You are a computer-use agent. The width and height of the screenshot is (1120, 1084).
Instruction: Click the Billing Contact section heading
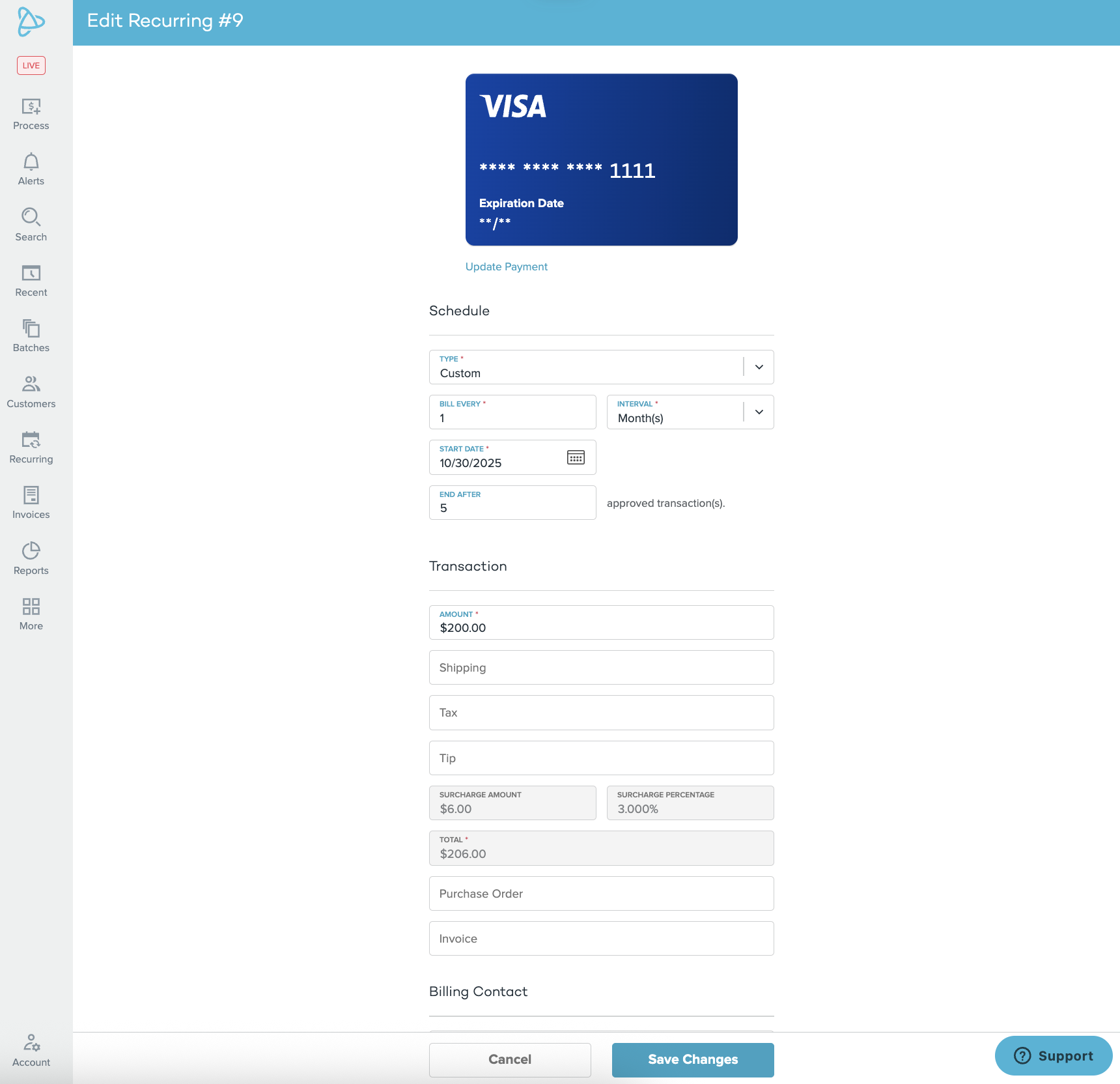479,991
